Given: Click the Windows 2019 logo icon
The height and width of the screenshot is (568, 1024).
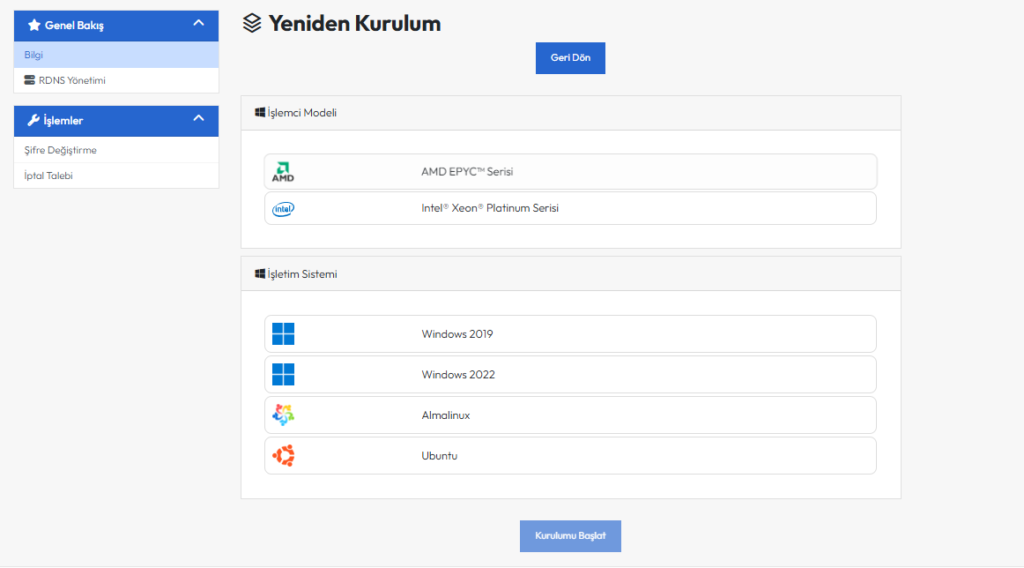Looking at the screenshot, I should 283,334.
